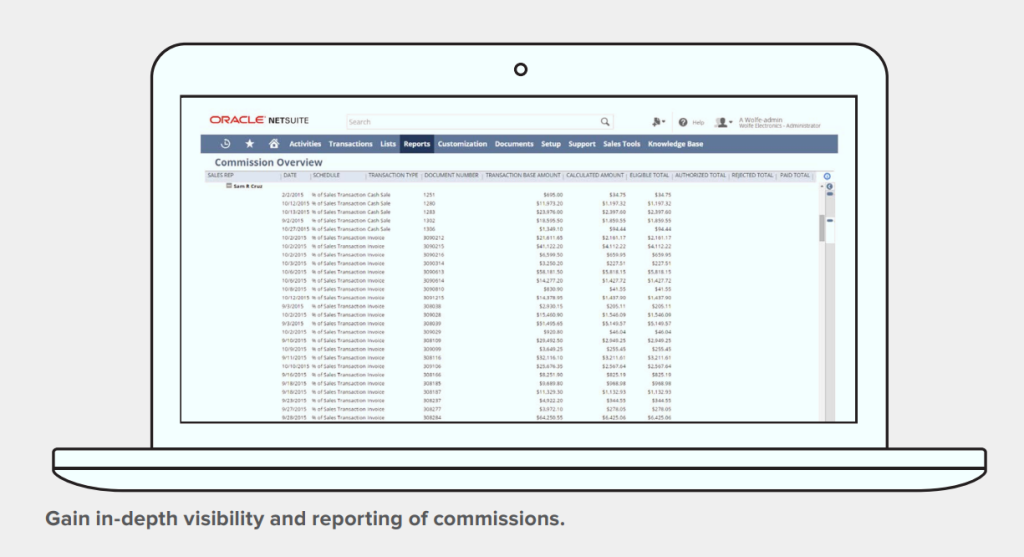Open the recent records clock icon

click(225, 144)
